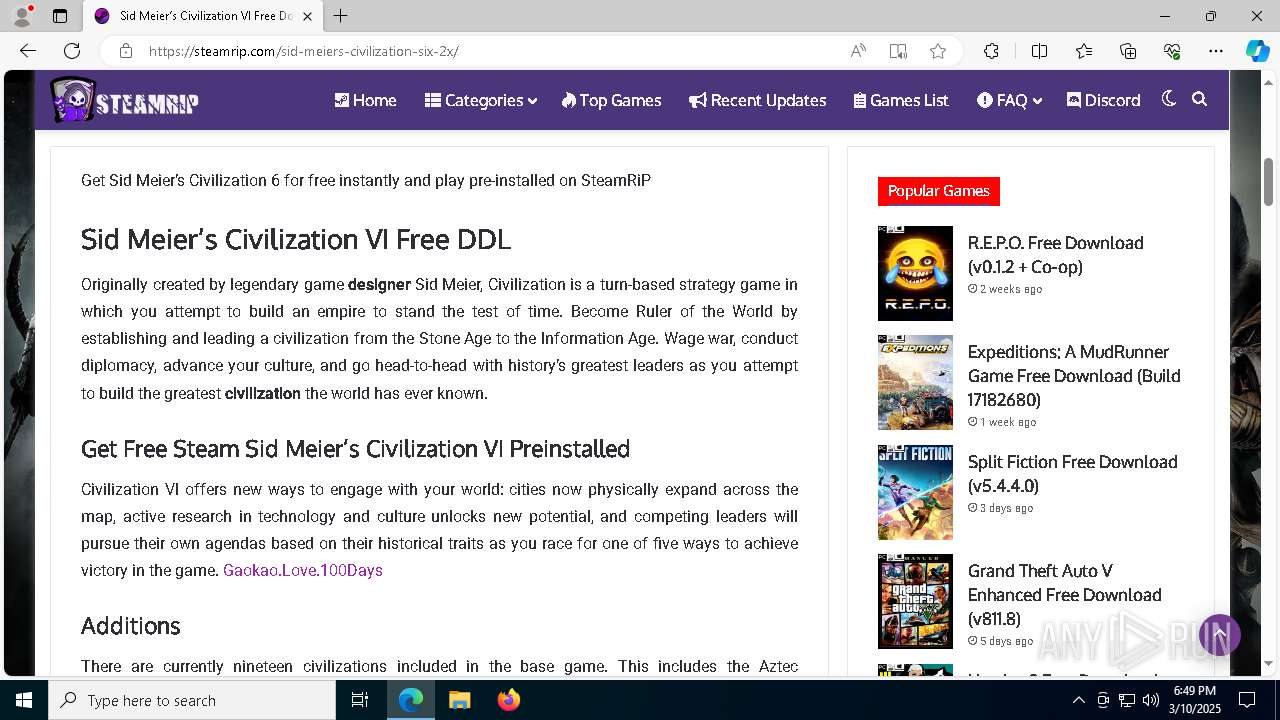
Task: Open the Grand Theft Auto V thumbnail
Action: (x=915, y=601)
